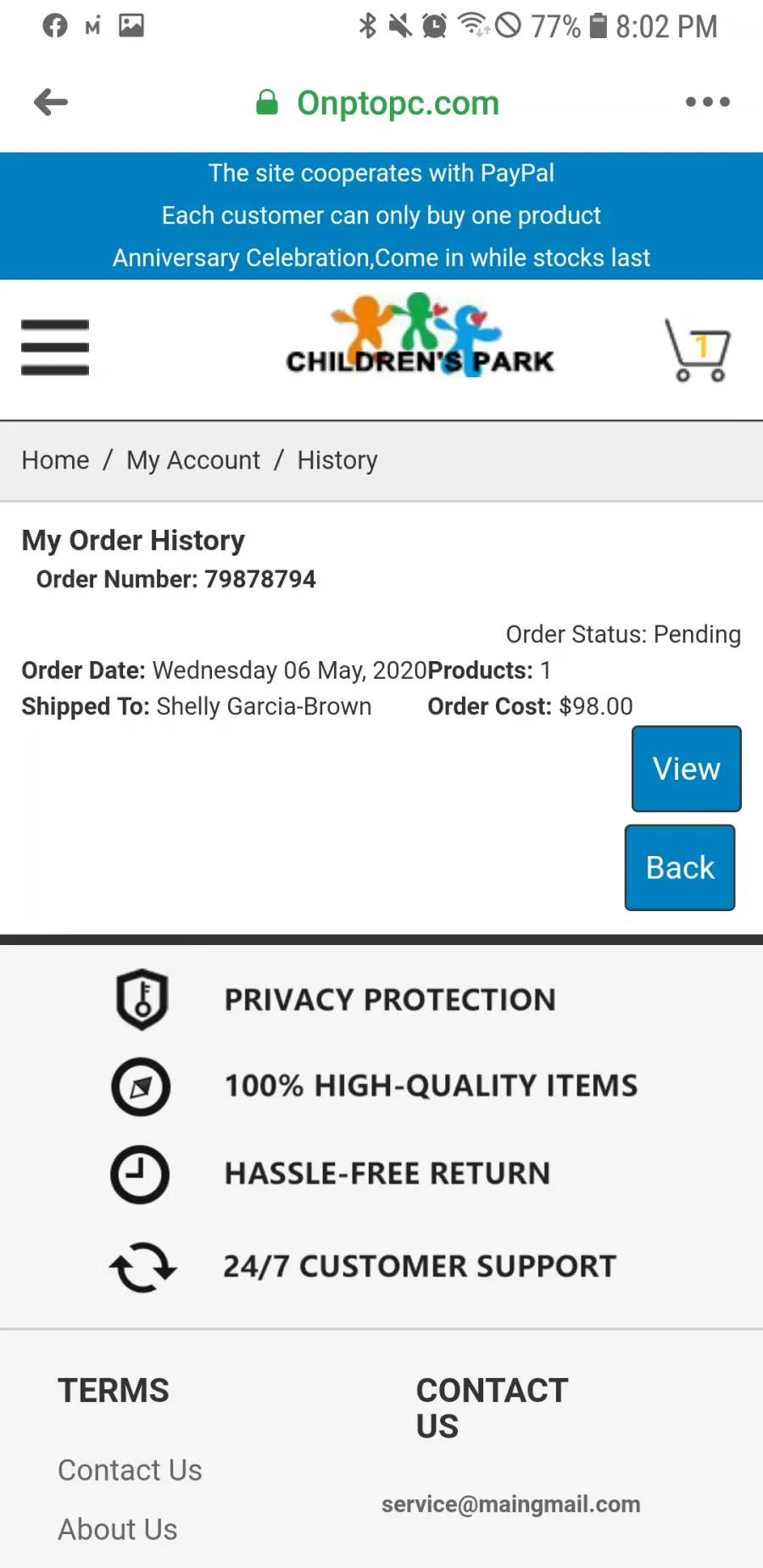Tap the High-Quality Items compass icon

[141, 1087]
